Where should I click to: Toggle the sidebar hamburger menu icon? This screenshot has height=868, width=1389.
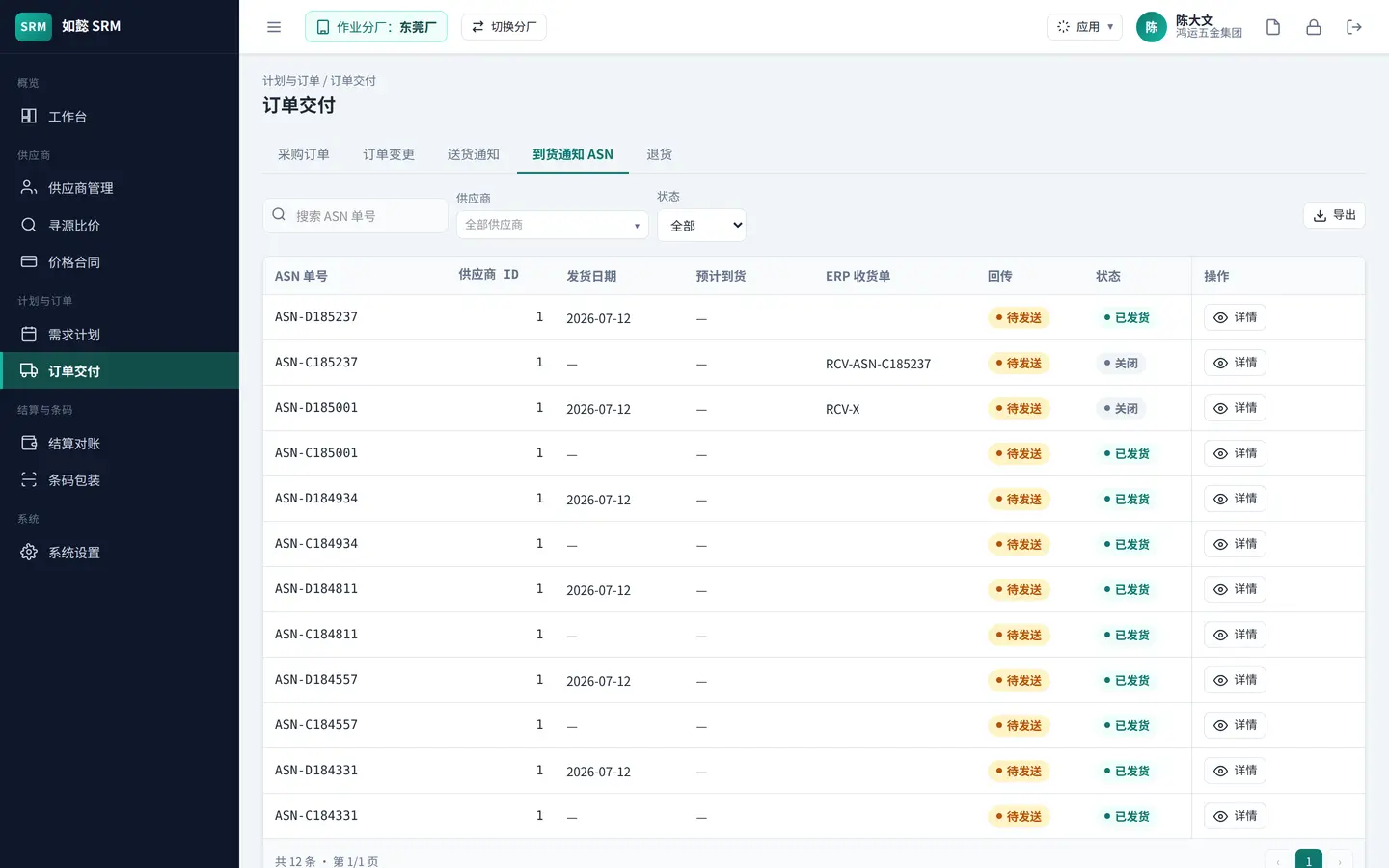coord(274,27)
